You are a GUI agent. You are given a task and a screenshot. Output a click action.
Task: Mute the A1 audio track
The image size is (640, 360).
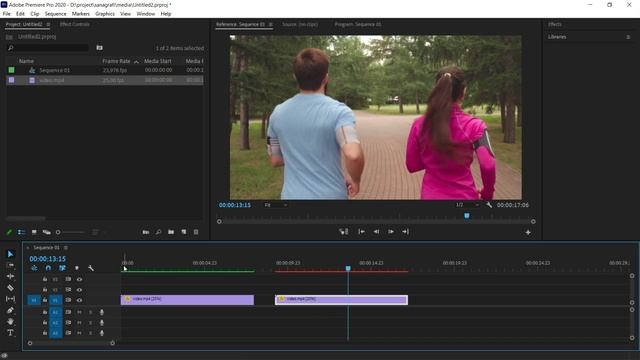pyautogui.click(x=79, y=312)
